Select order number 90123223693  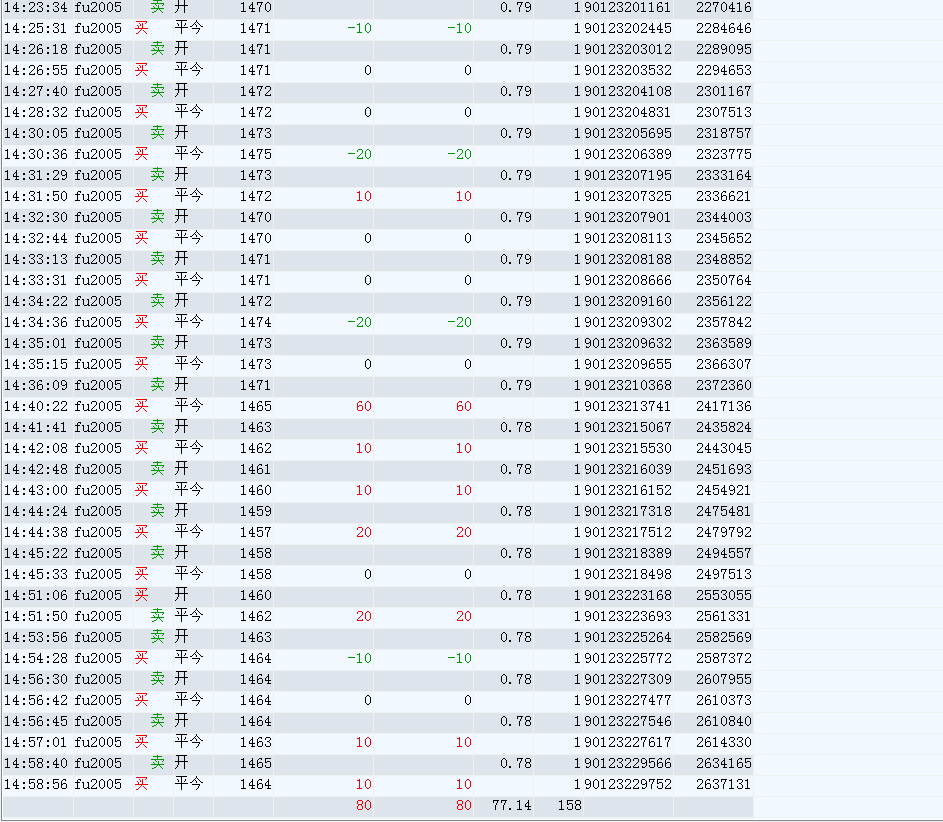coord(628,618)
